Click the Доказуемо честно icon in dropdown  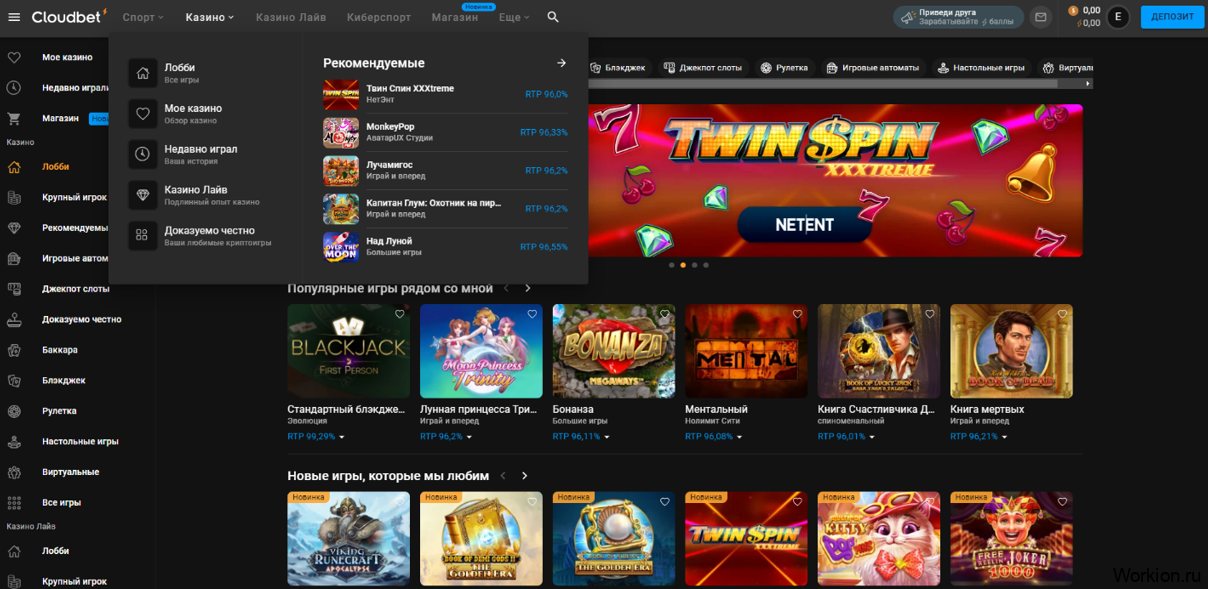[143, 235]
